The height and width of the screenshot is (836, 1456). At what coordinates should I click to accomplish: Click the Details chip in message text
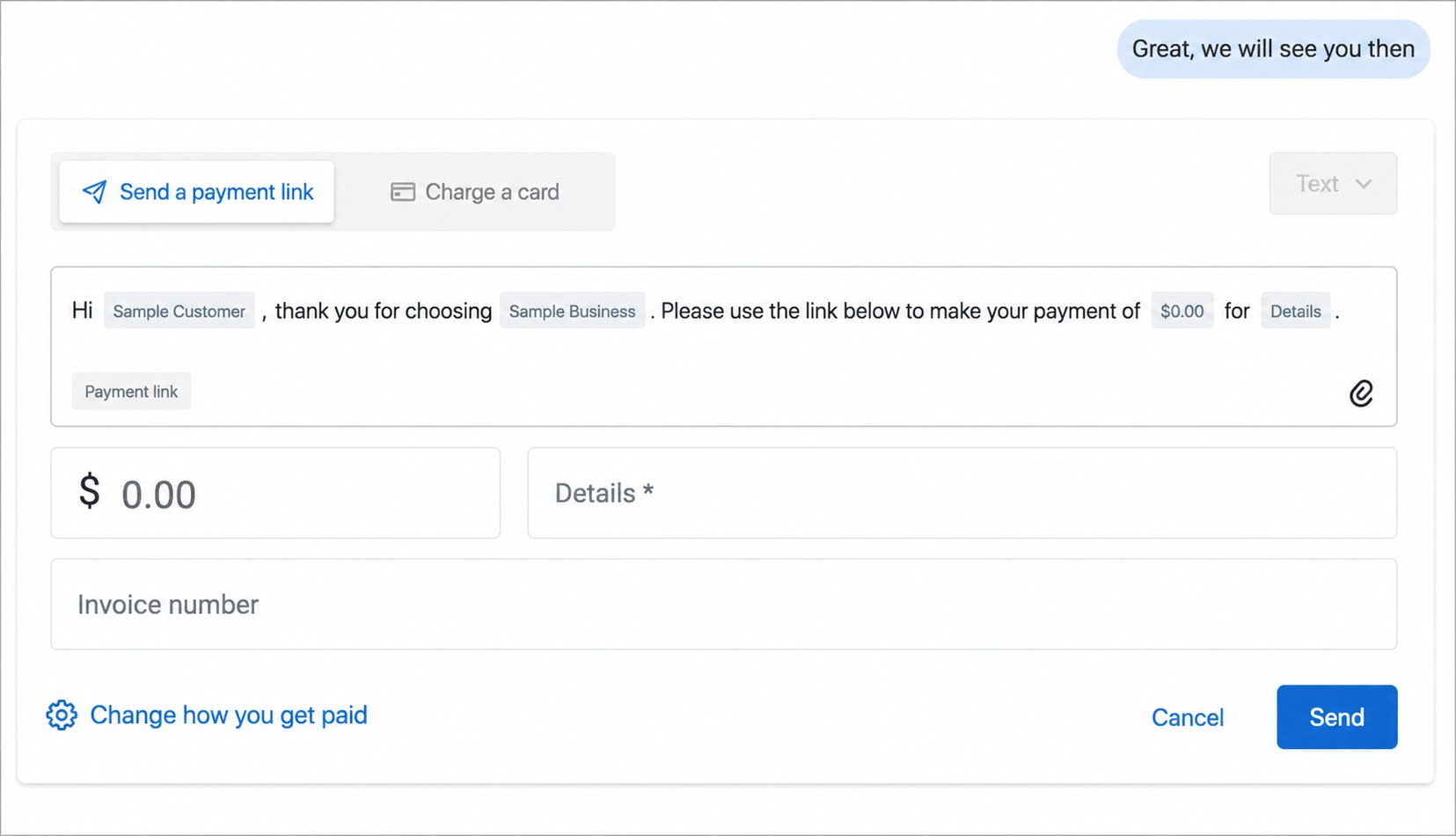click(1295, 311)
